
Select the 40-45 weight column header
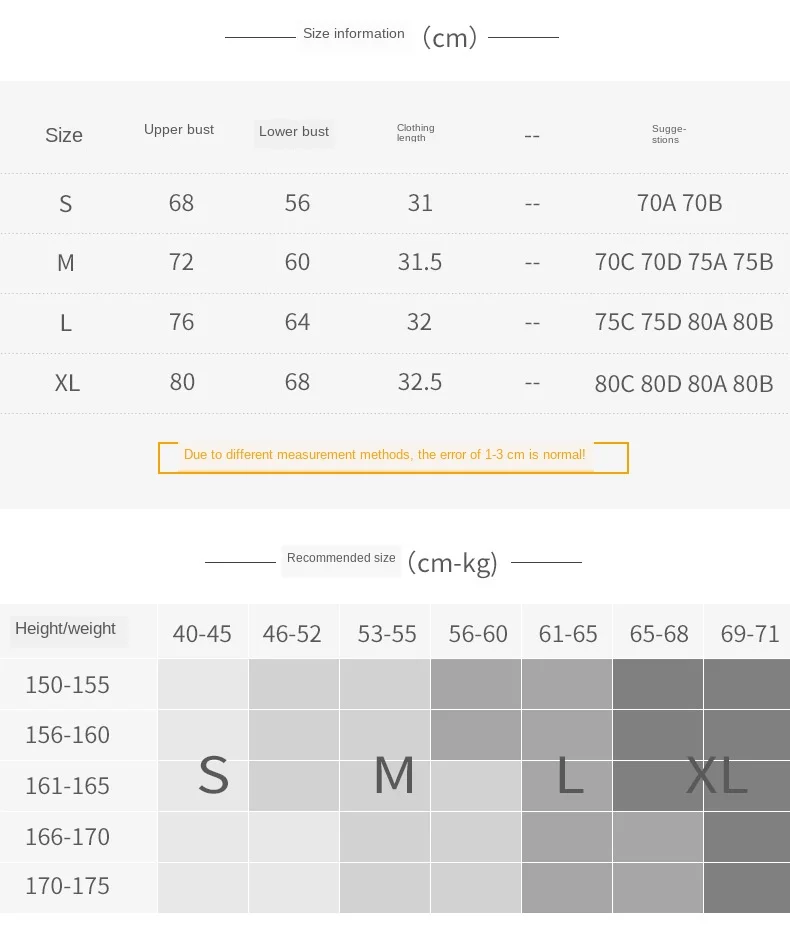coord(202,634)
